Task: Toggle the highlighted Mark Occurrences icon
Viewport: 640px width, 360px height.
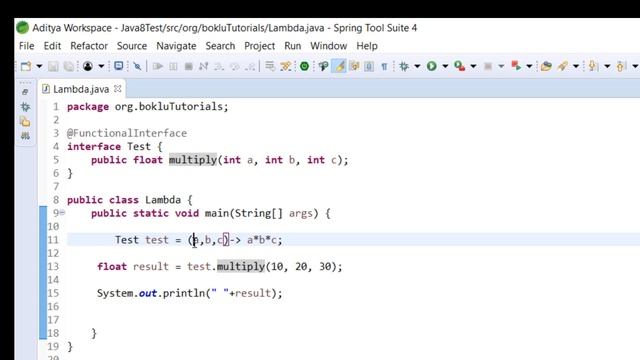Action: 339,66
